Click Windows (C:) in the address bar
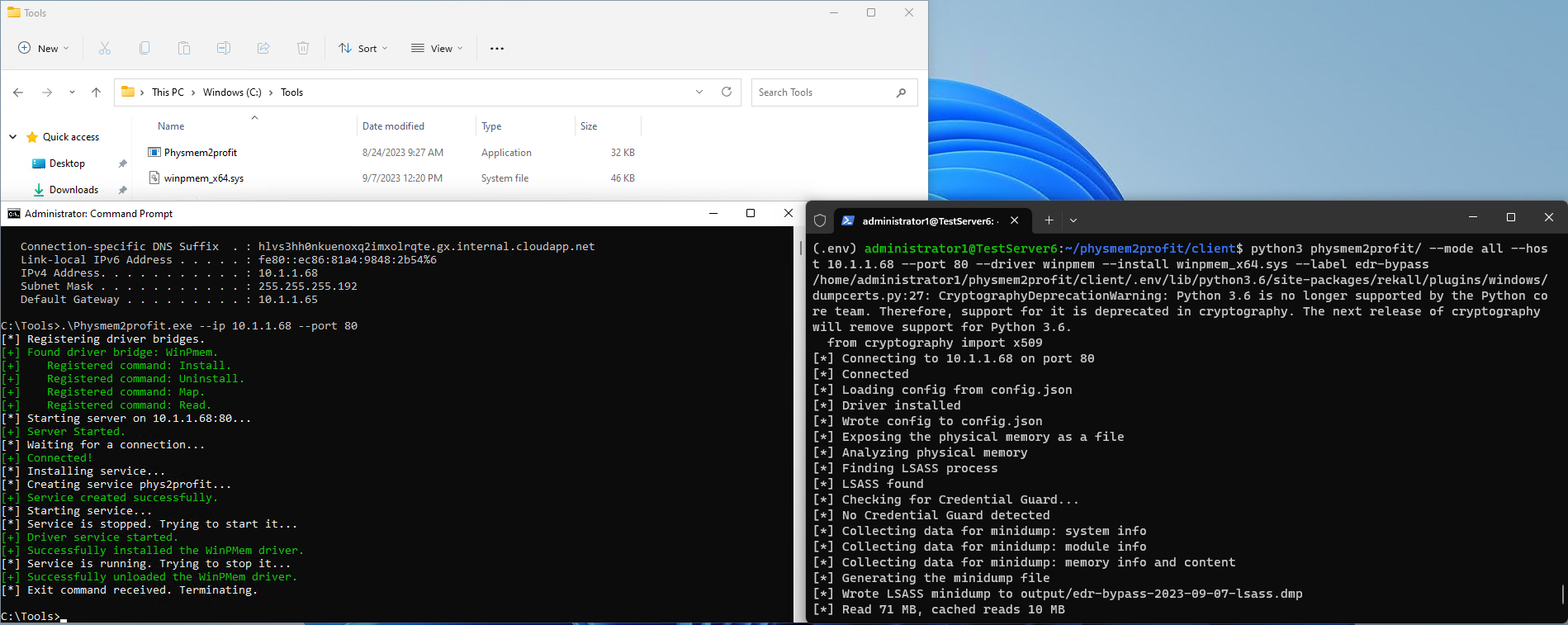 [x=232, y=92]
